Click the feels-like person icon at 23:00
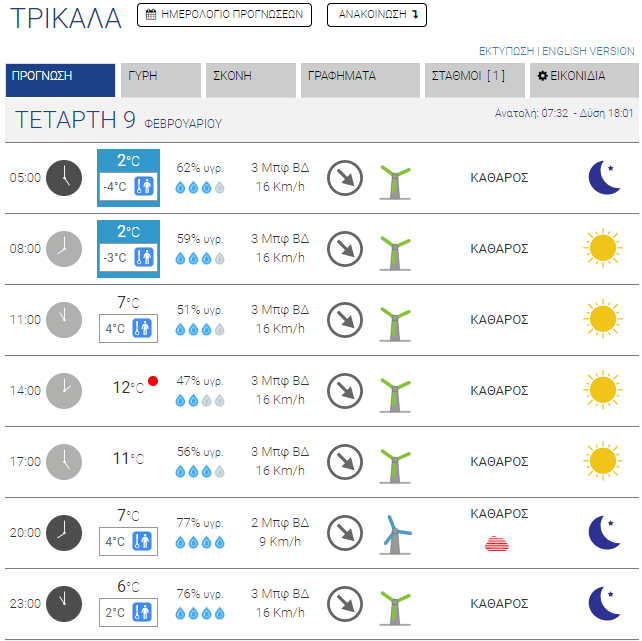 pos(142,612)
